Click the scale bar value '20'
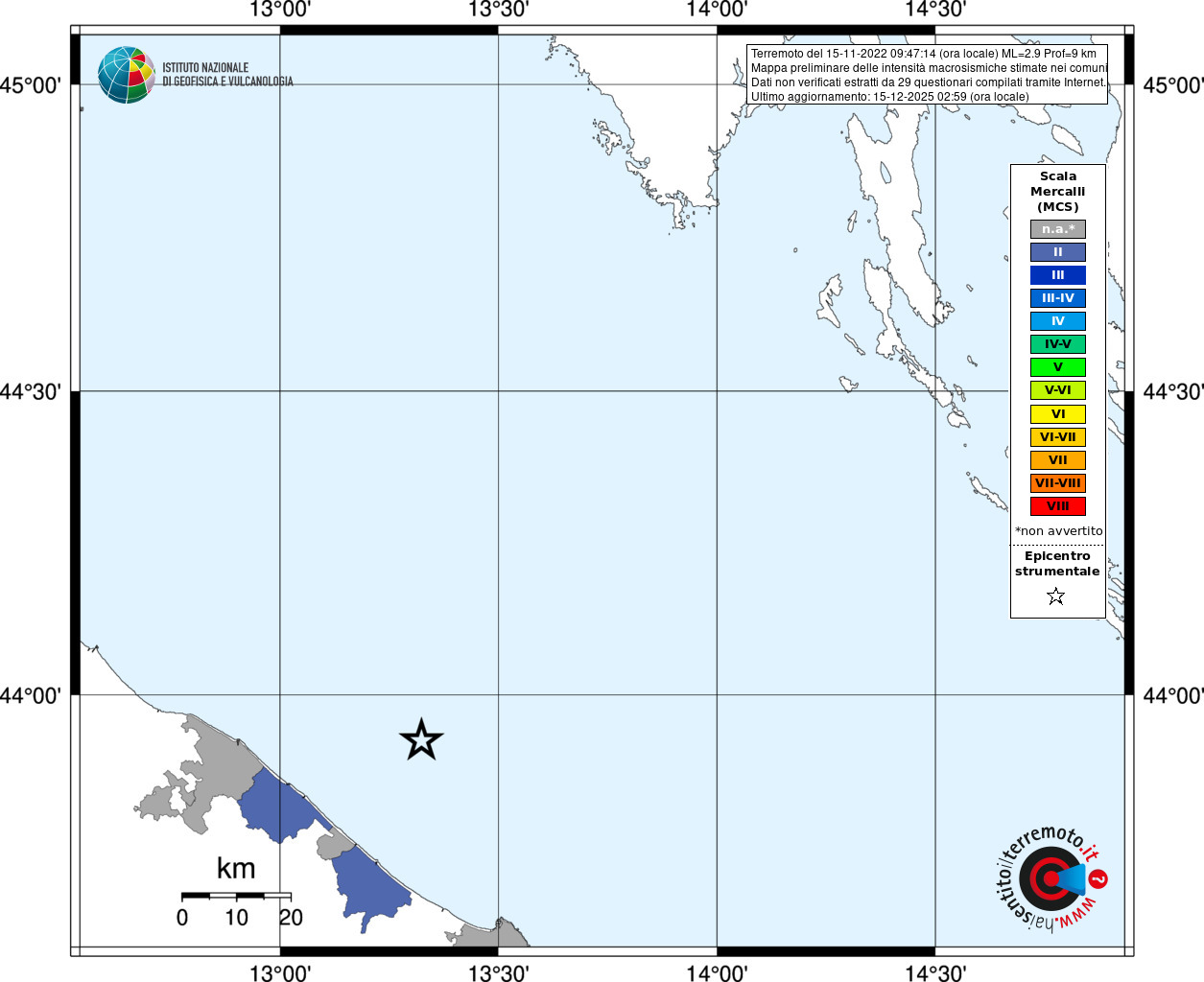Screen dimensions: 1204x982 (x=291, y=918)
